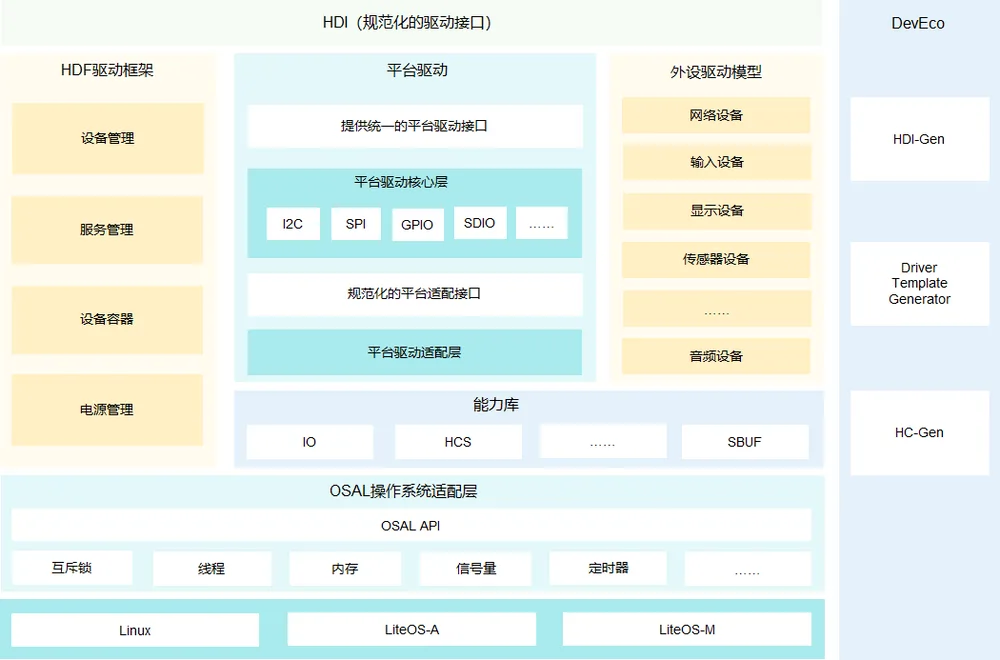Viewport: 1000px width, 660px height.
Task: Click the 平台驱动适配层 box
Action: (415, 352)
